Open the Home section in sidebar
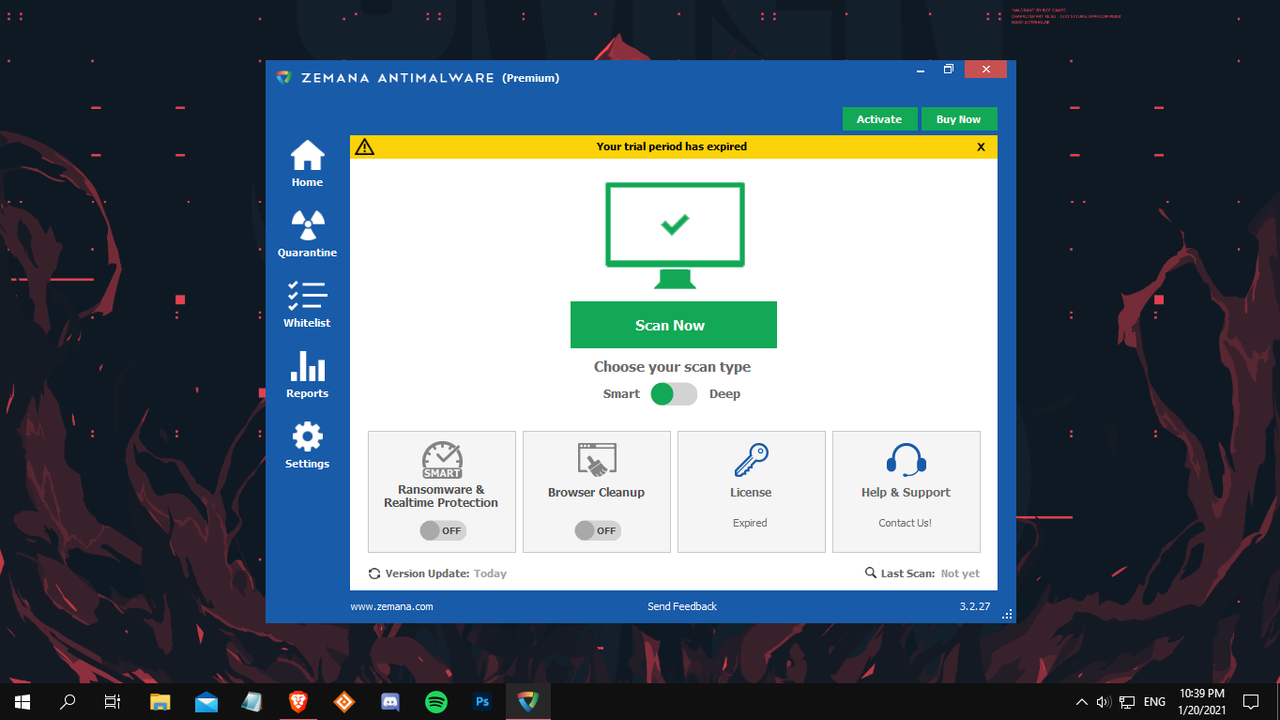 (307, 164)
